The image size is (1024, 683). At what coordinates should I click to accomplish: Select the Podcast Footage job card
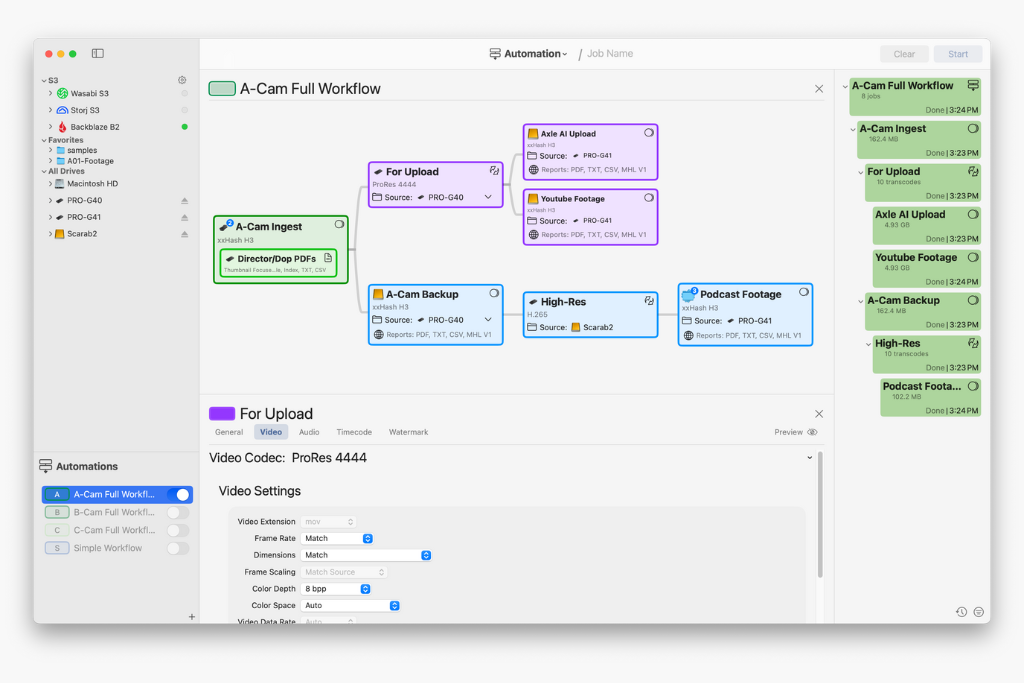pyautogui.click(x=930, y=398)
